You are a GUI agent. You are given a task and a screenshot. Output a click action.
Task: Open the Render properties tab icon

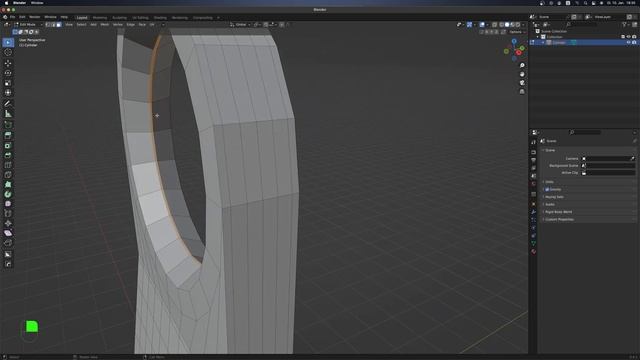pyautogui.click(x=533, y=152)
